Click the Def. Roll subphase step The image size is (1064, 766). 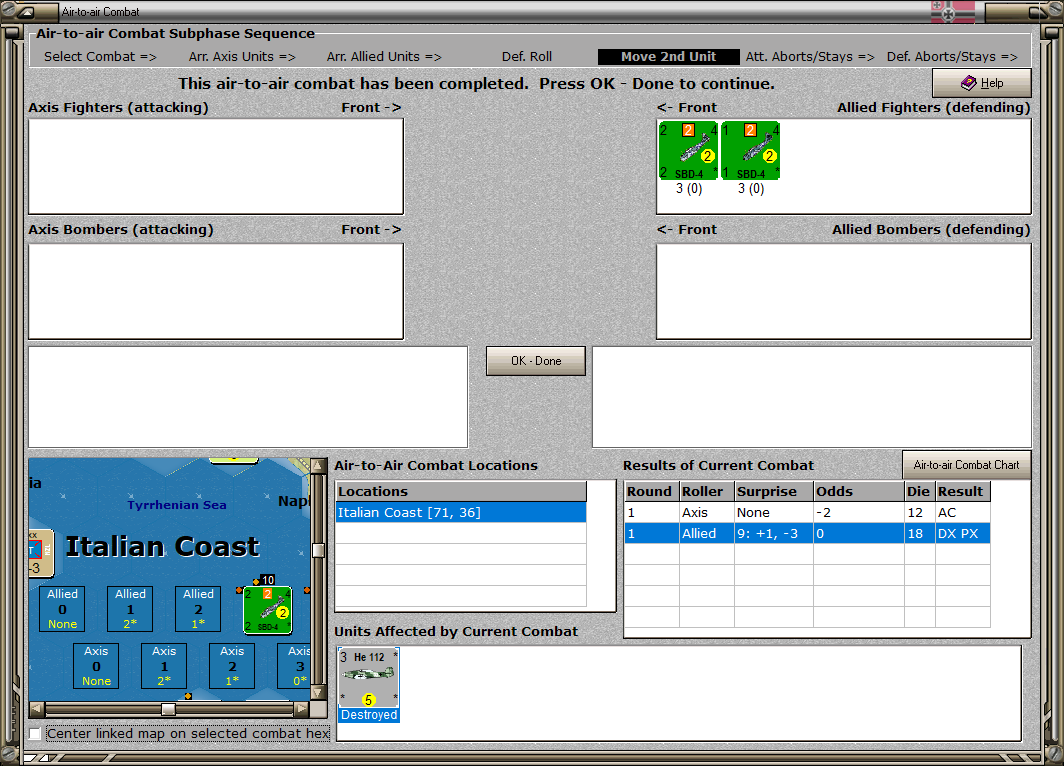point(527,57)
